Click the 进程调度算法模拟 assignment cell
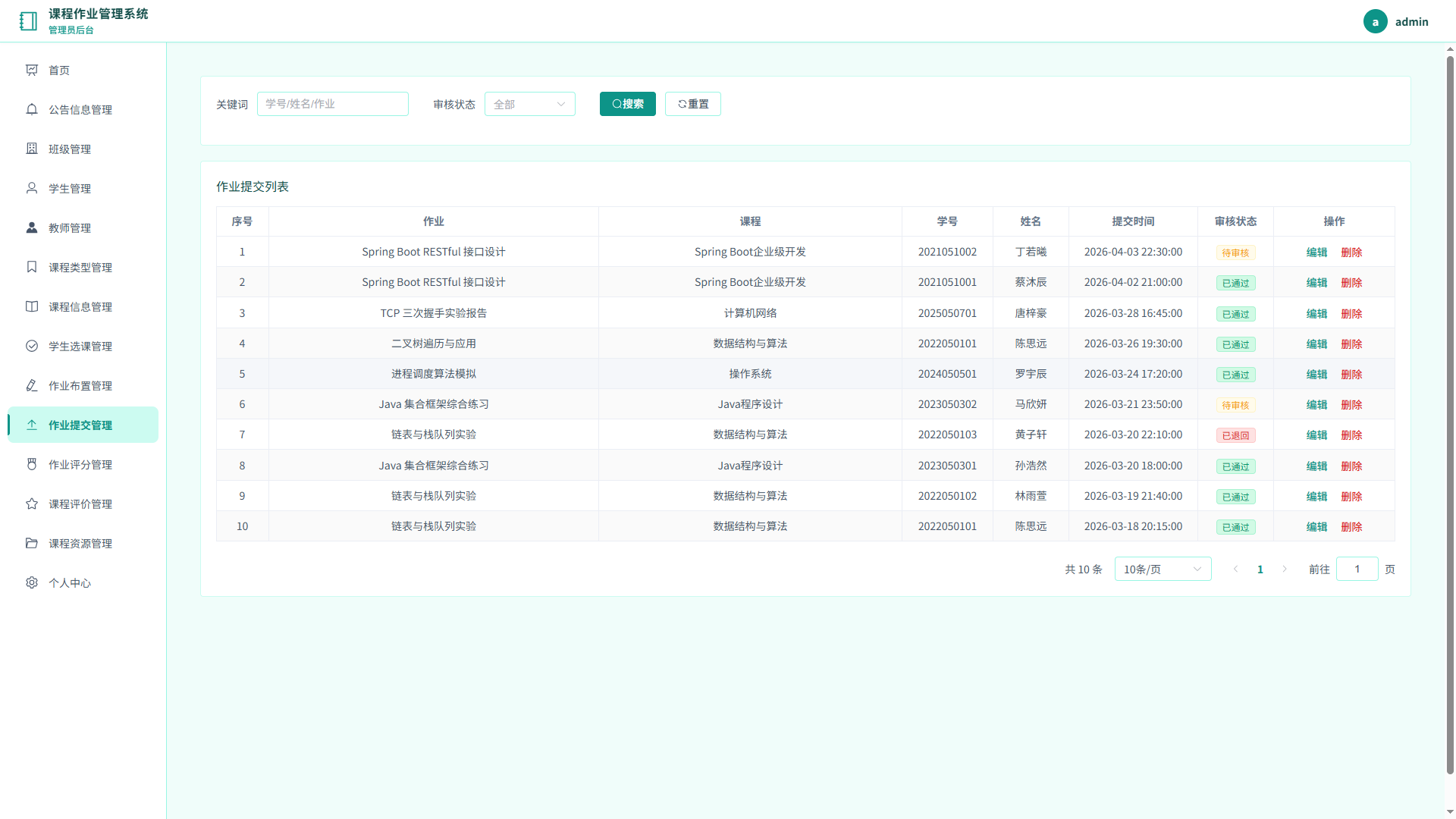This screenshot has width=1456, height=819. pos(434,374)
